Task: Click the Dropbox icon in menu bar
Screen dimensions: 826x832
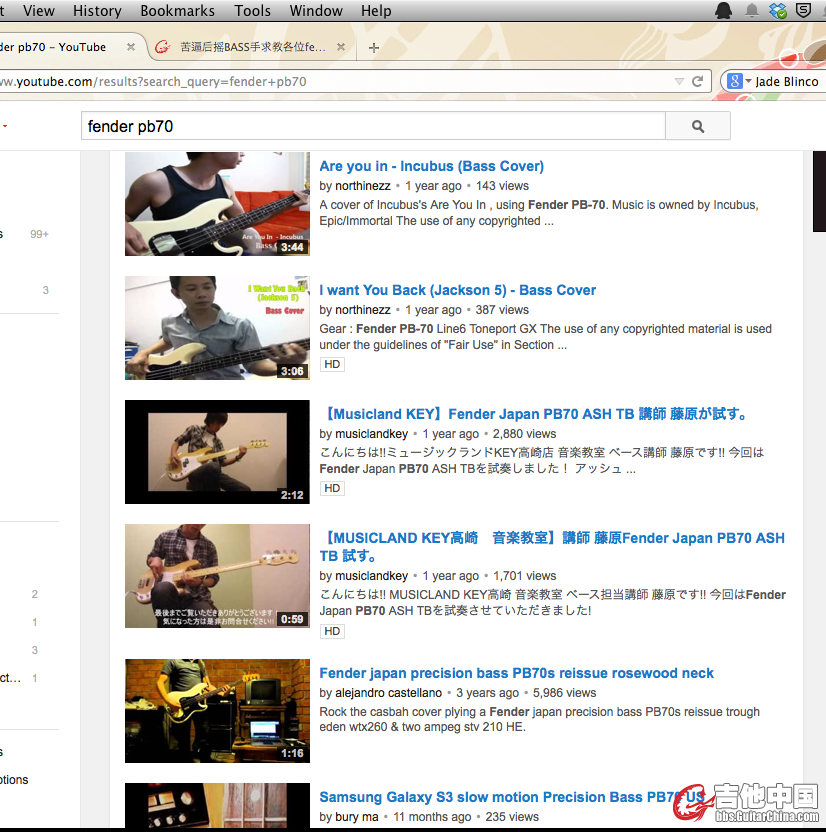Action: [x=778, y=11]
